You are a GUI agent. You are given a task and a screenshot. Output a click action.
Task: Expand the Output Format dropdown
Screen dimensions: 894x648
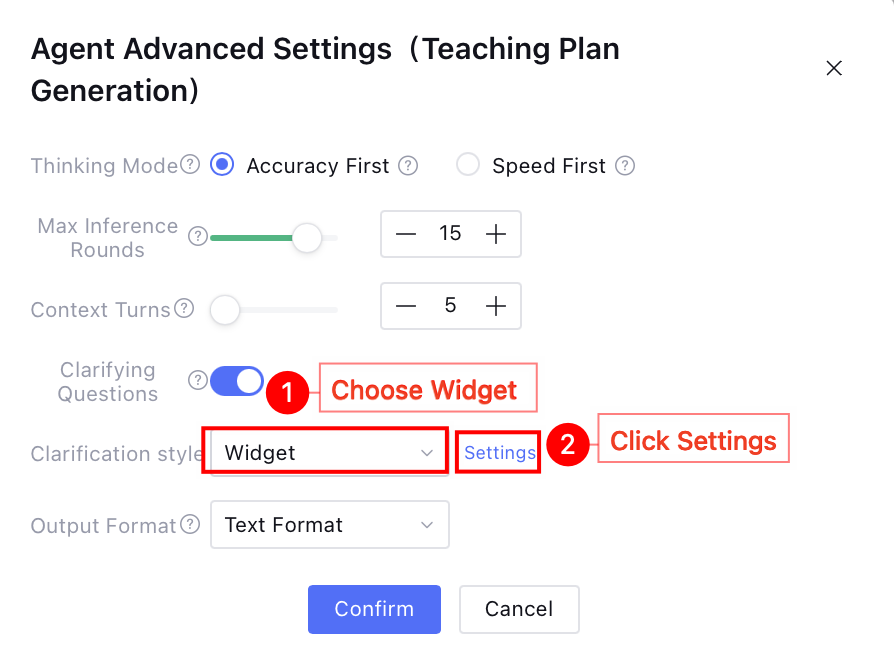(x=329, y=525)
